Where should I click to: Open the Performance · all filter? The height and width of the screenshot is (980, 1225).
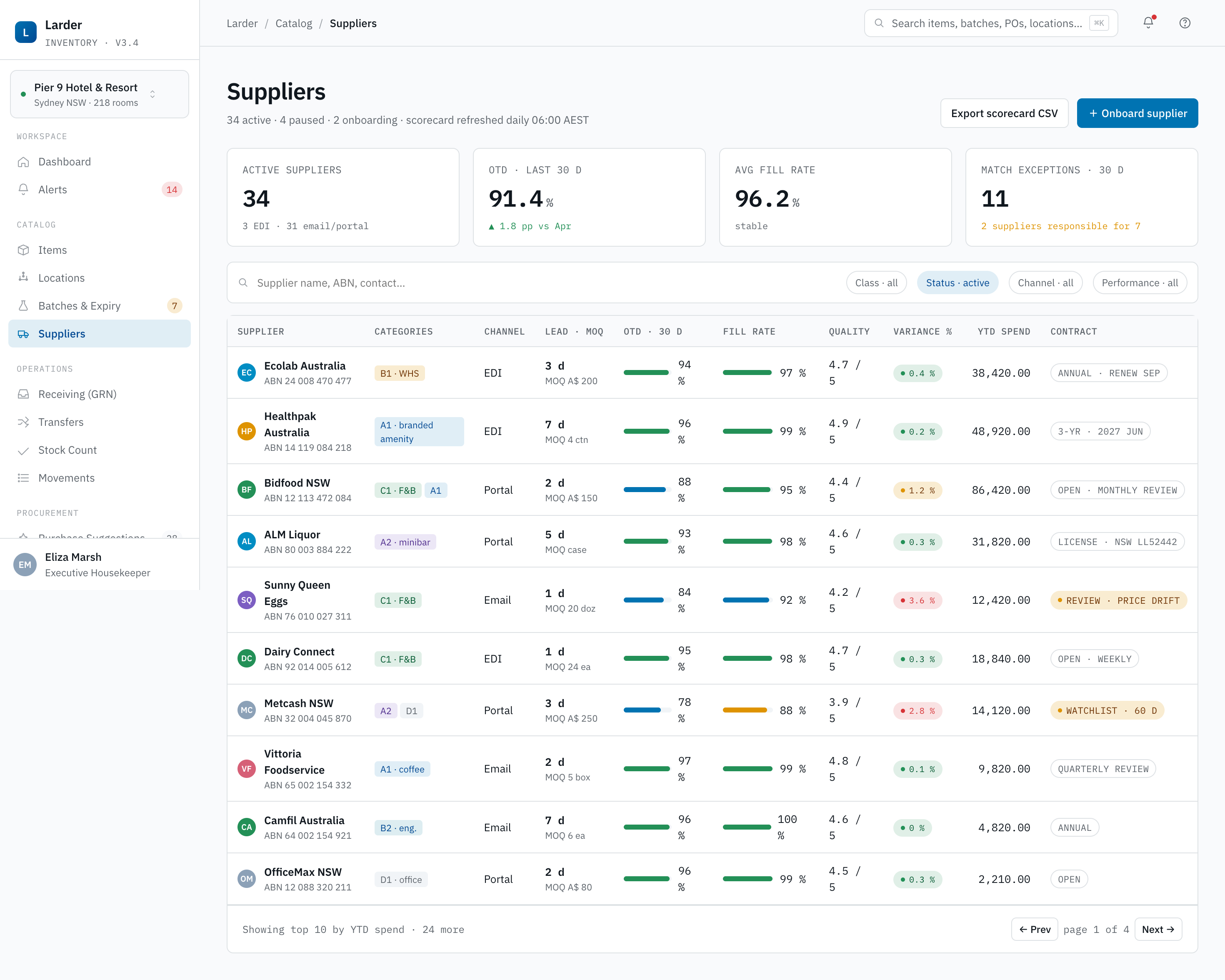click(1139, 283)
